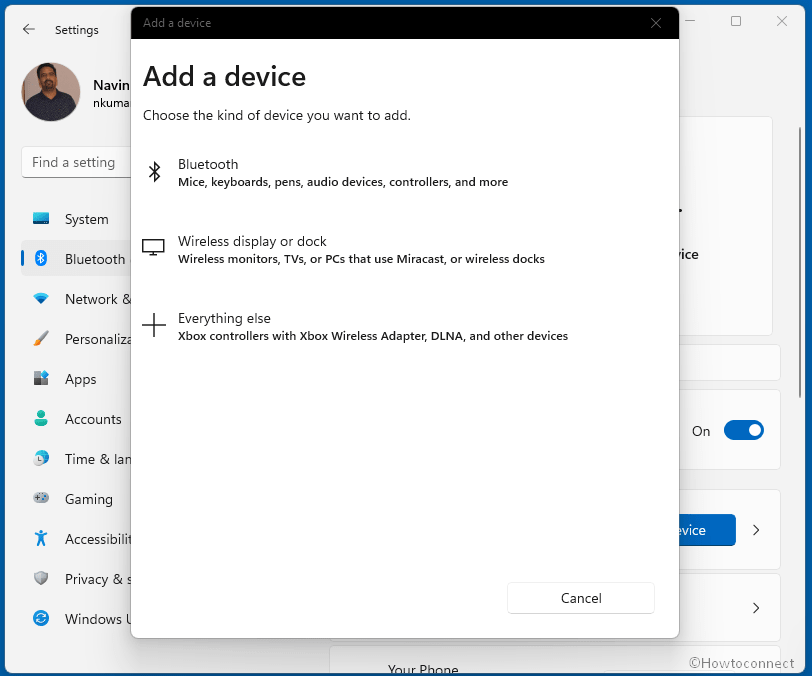Click the Bluetooth sidebar icon
812x676 pixels.
coord(41,258)
